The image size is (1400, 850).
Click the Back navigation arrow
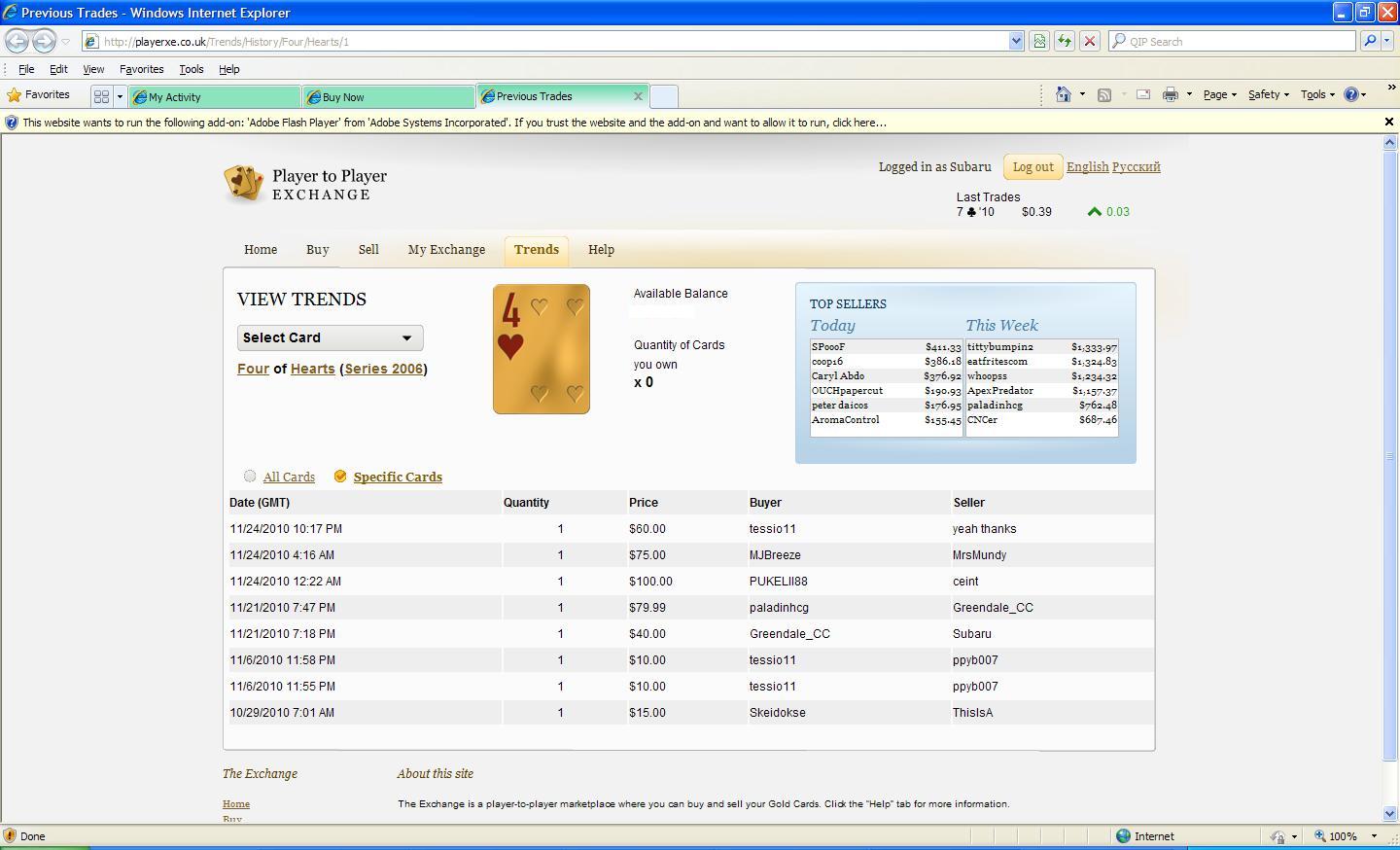[x=17, y=41]
